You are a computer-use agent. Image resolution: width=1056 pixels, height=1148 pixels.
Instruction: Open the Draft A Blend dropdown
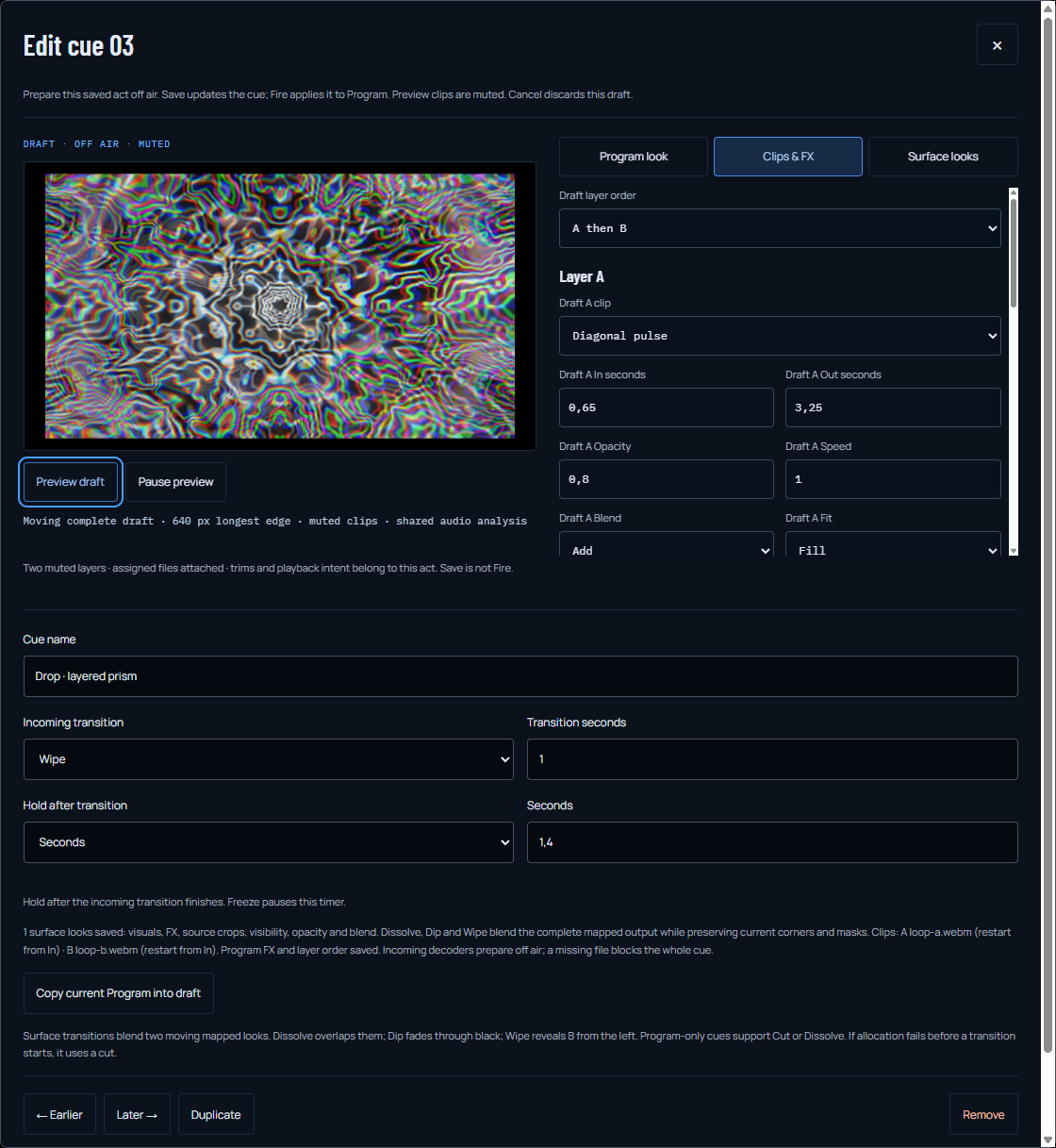pos(667,544)
